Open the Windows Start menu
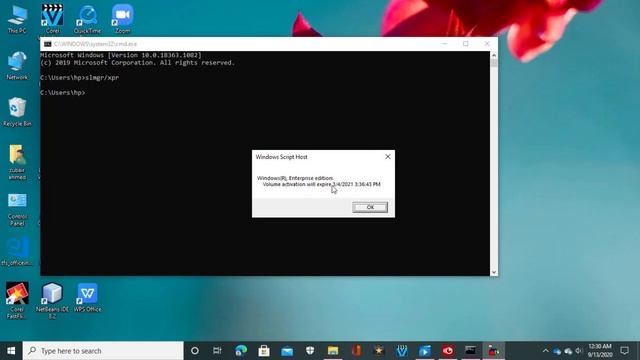Viewport: 640px width, 360px height. [x=11, y=351]
